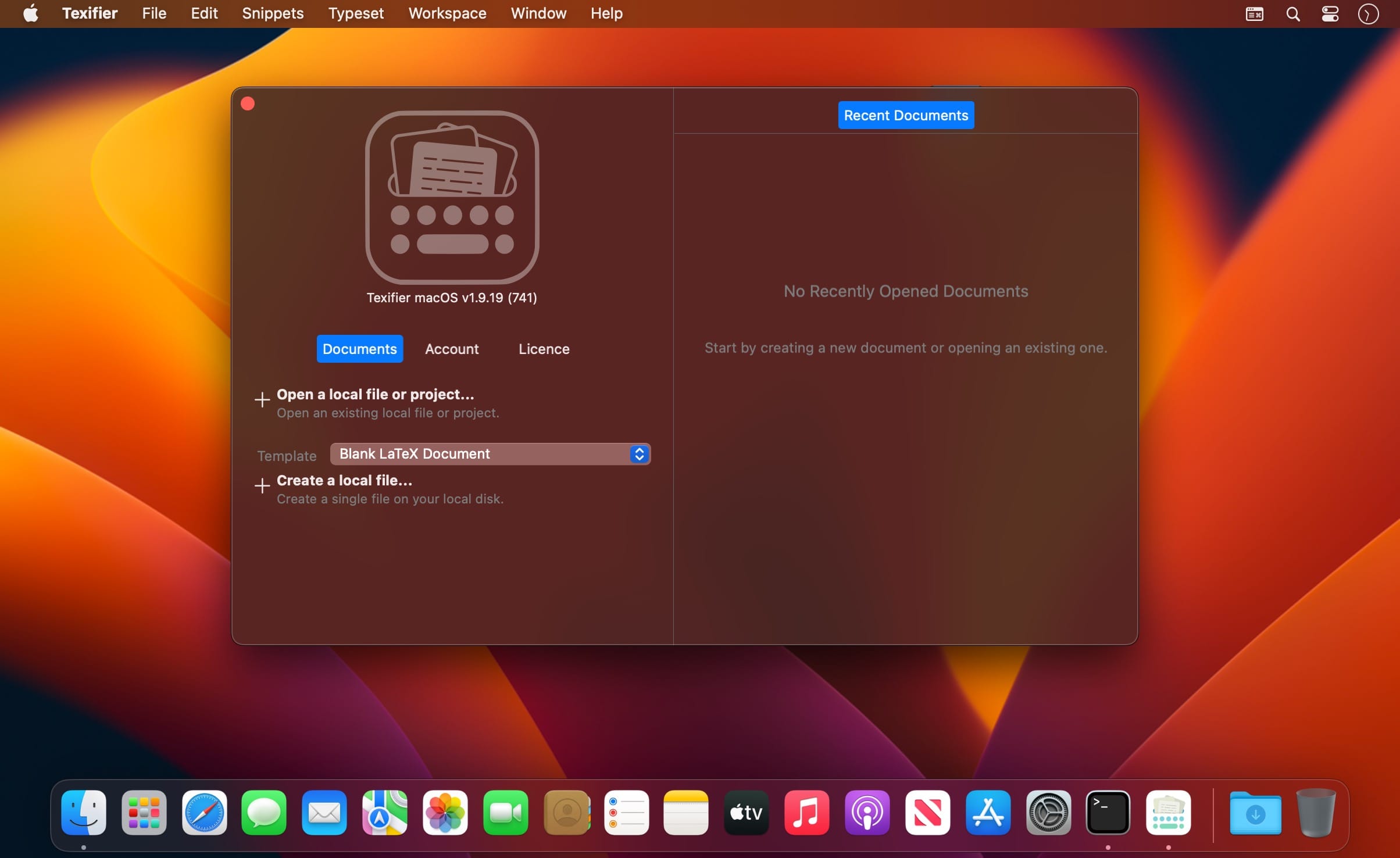Click the 'Open an existing local file or project.' subtitle

(x=388, y=413)
